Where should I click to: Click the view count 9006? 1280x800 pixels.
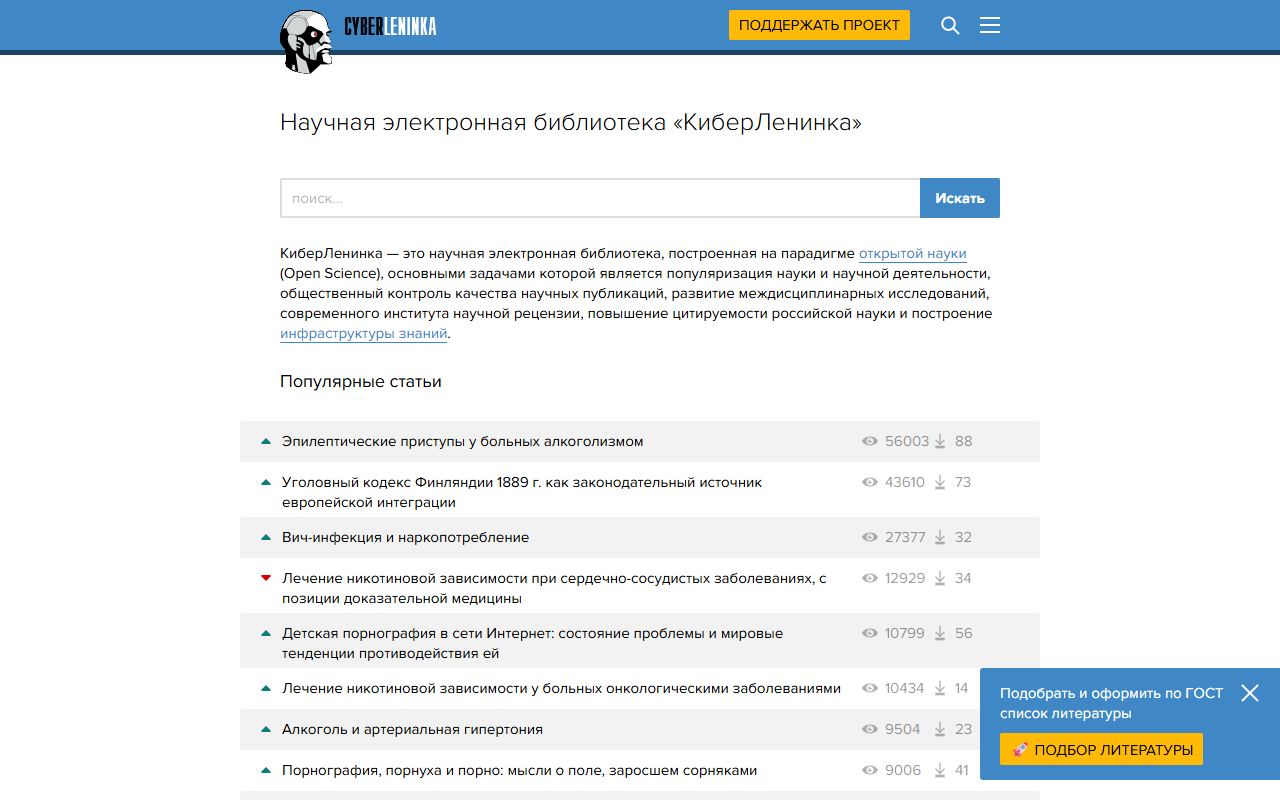pos(903,770)
